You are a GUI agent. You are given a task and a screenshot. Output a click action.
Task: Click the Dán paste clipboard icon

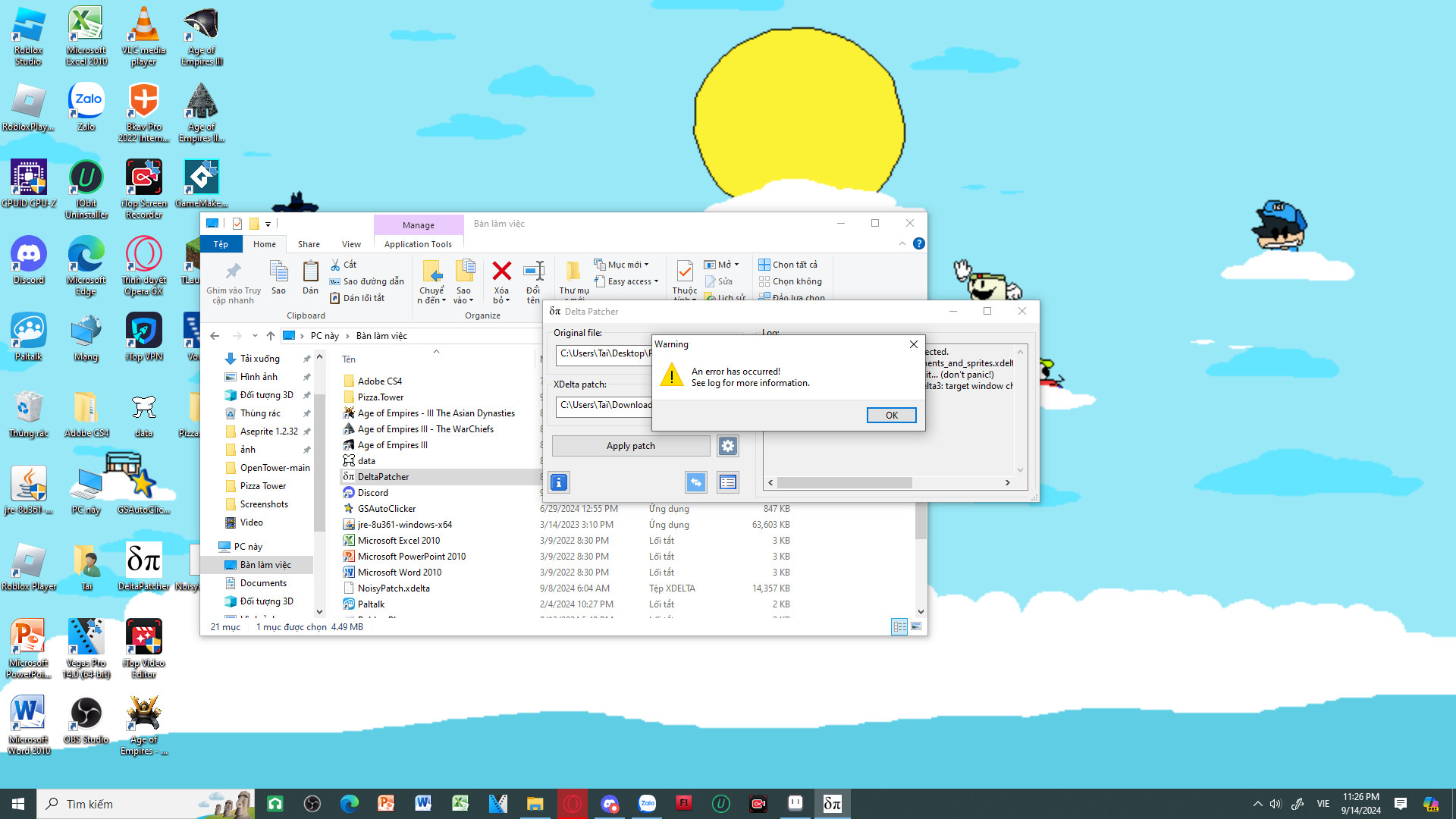310,271
